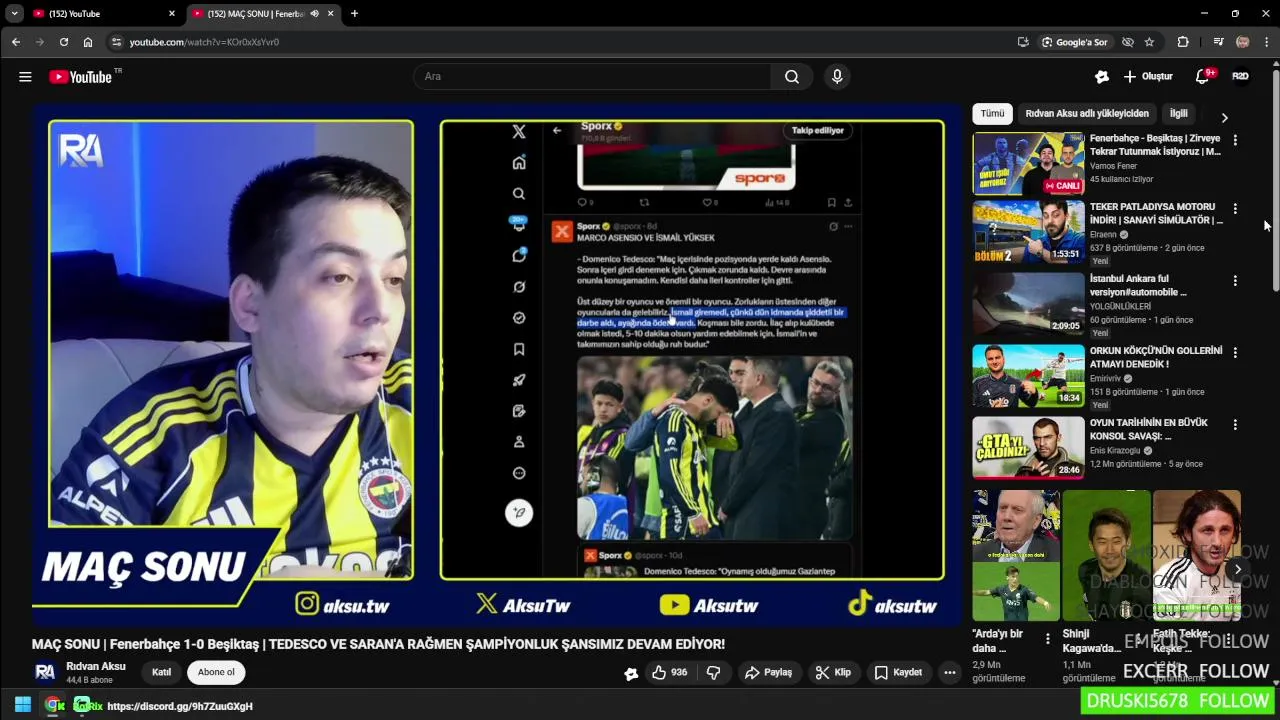Click the YouTube sparkle icon beside Oluştur
Screen dimensions: 1280x720
pos(1102,77)
